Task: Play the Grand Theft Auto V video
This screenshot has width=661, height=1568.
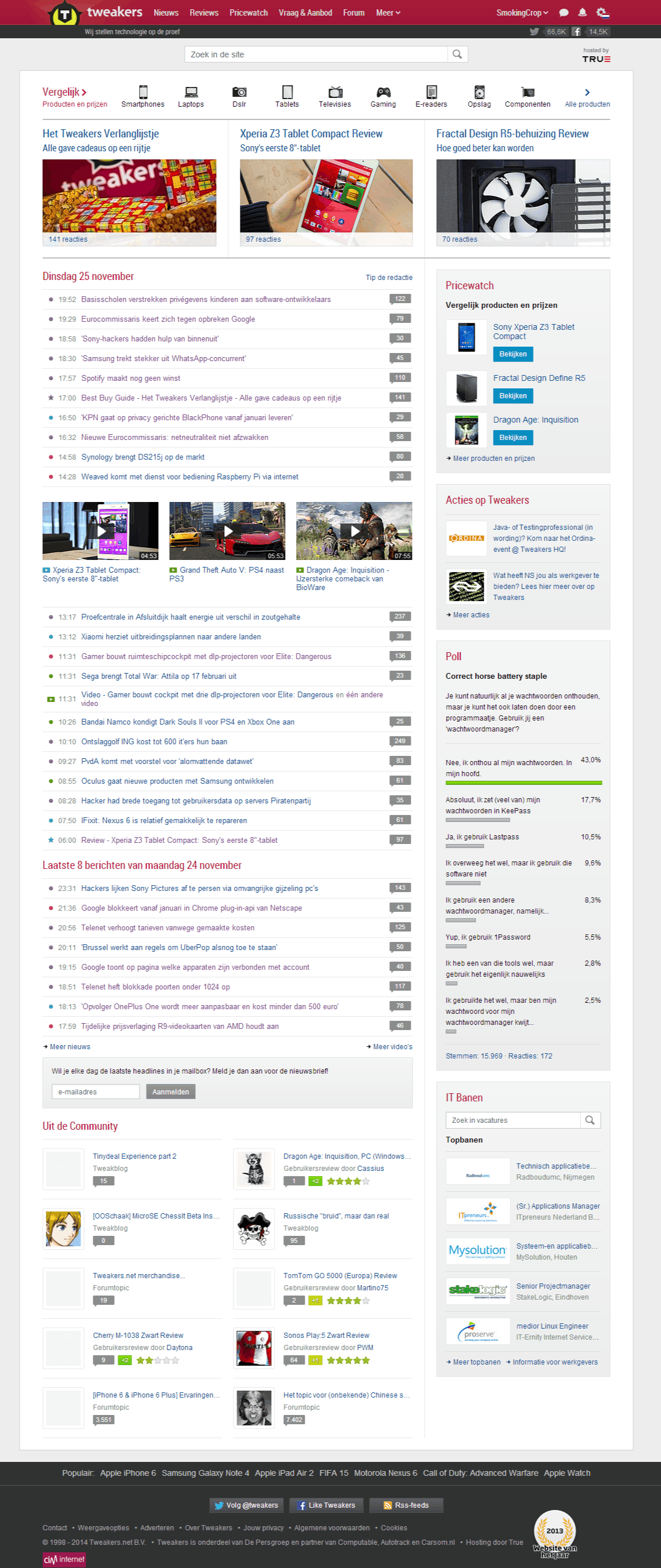Action: pyautogui.click(x=227, y=531)
